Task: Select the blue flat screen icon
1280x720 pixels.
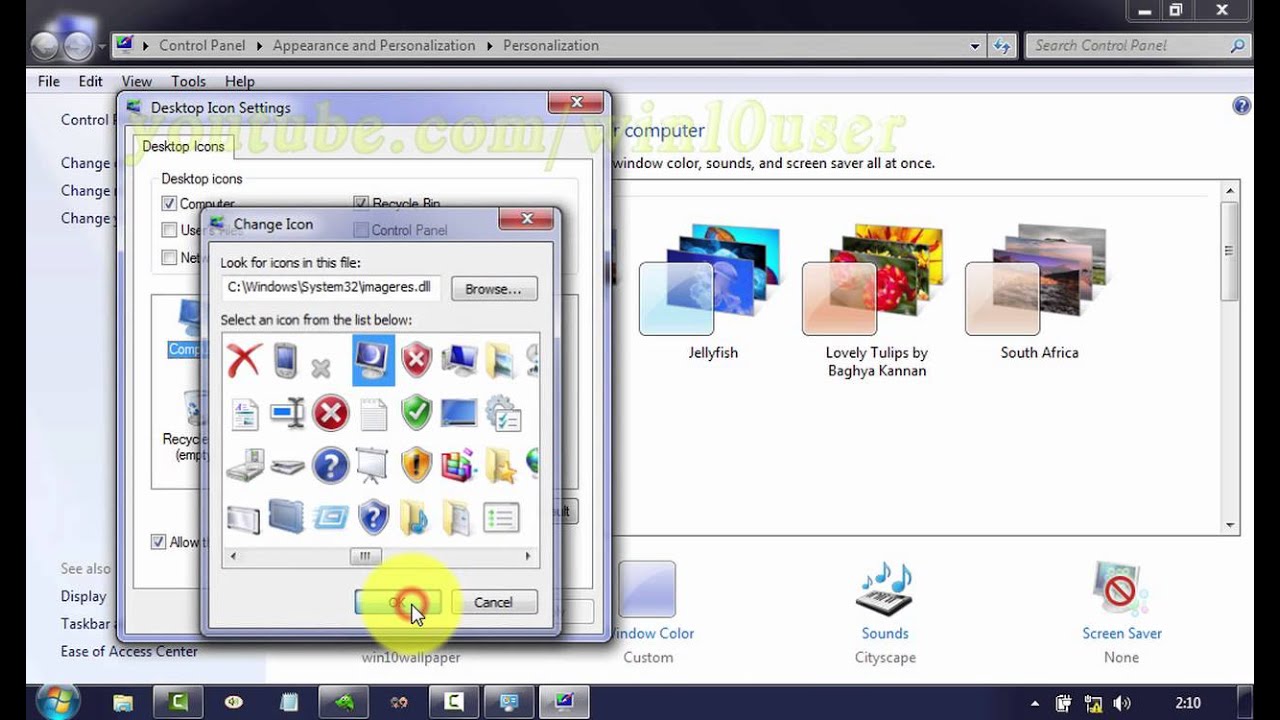Action: pos(459,412)
